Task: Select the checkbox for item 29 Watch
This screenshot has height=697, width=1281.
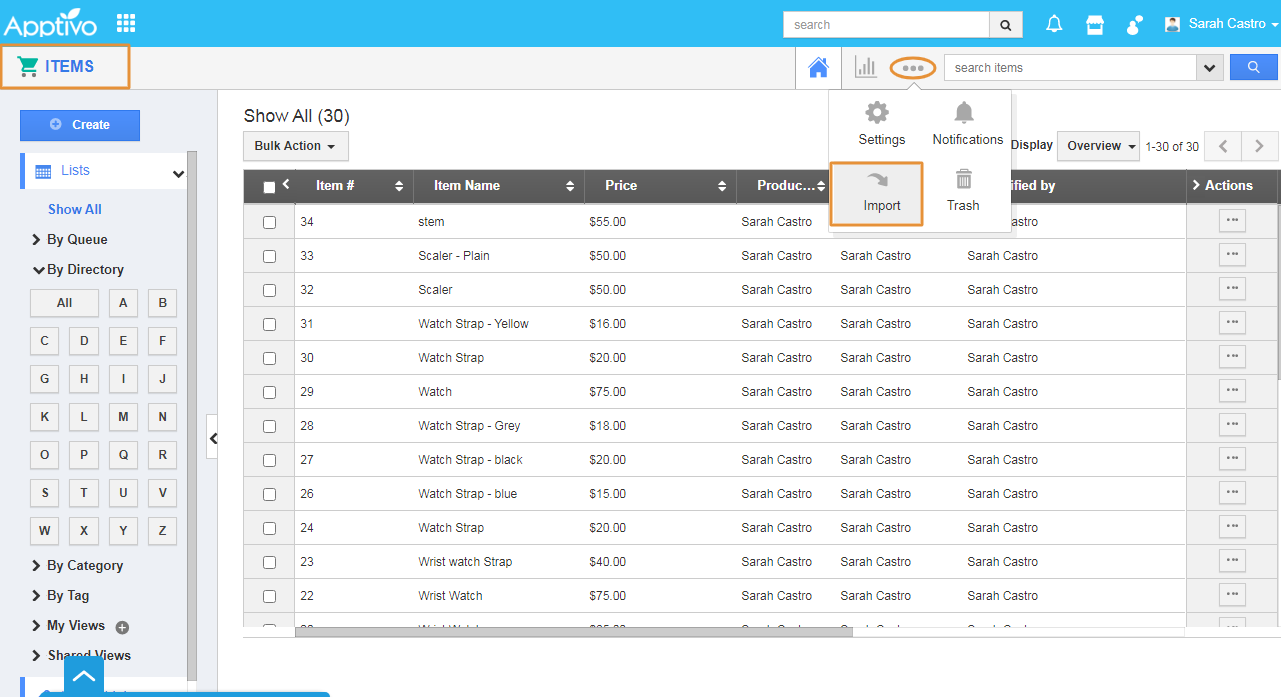Action: click(x=269, y=392)
